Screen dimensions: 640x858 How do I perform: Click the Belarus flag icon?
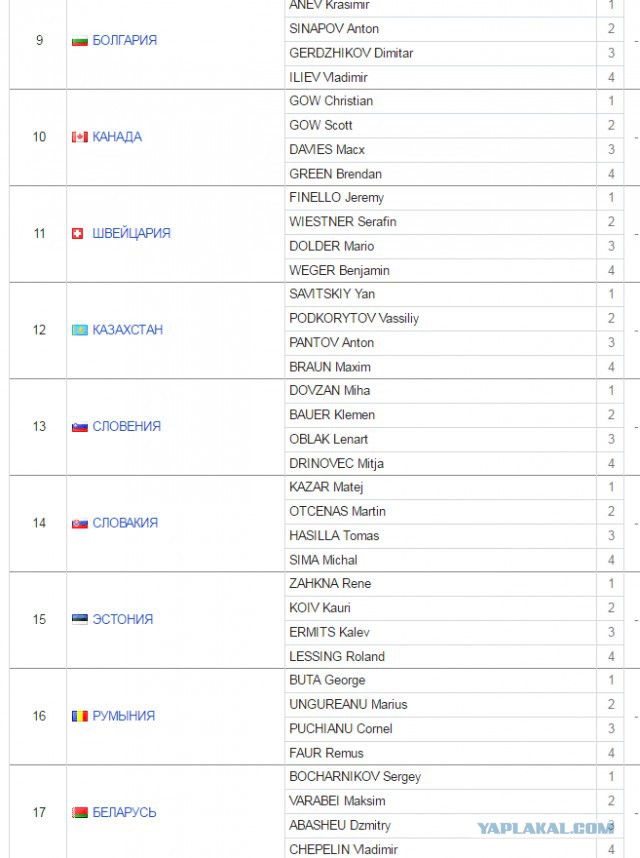point(80,813)
